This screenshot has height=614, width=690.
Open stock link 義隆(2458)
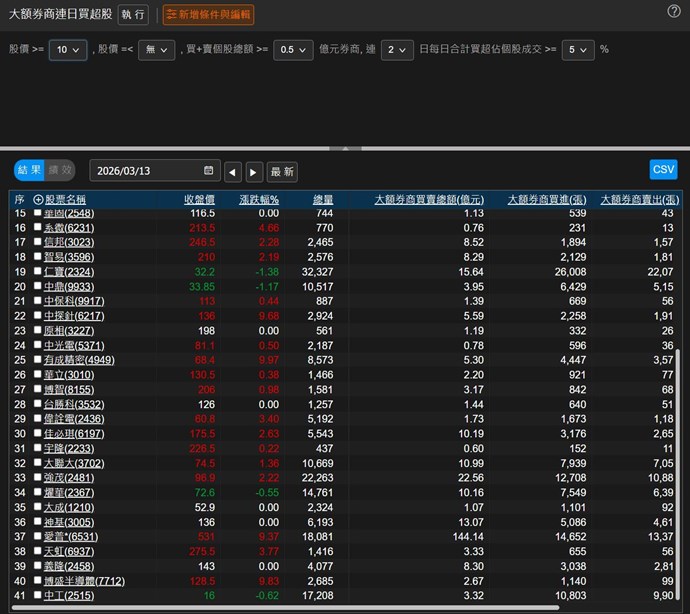pyautogui.click(x=69, y=566)
